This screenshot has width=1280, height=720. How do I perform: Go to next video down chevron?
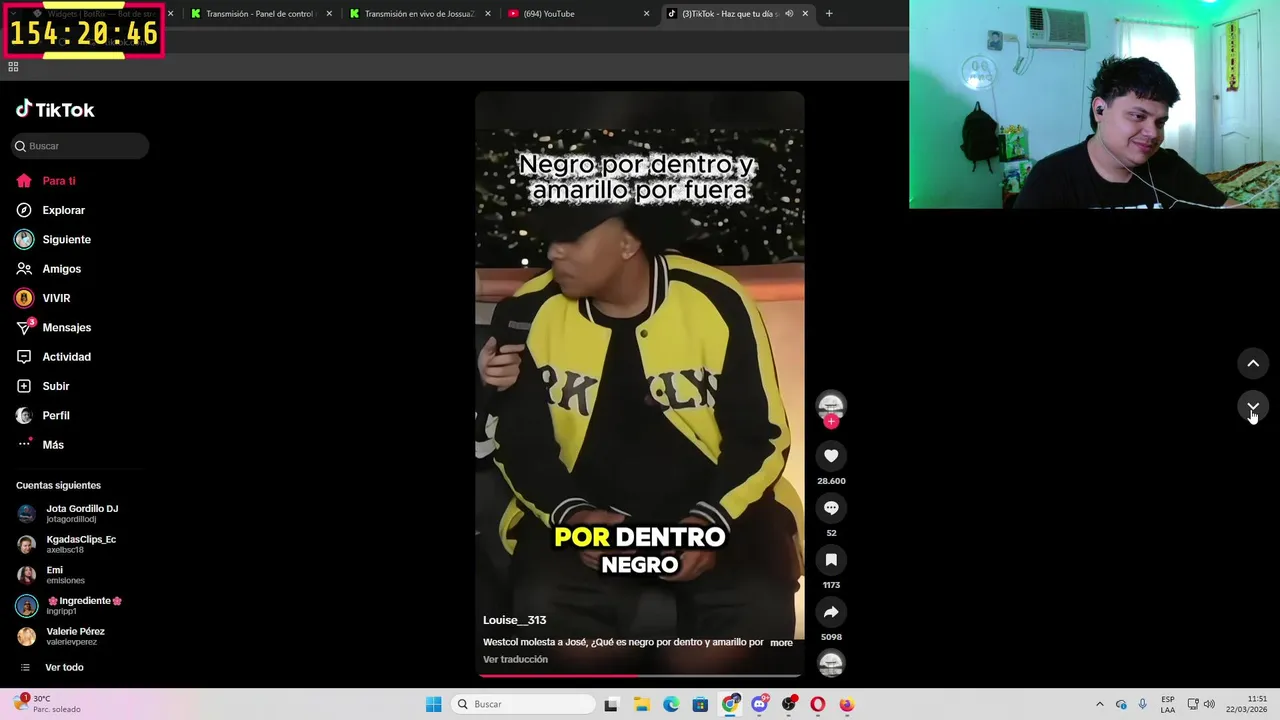(1253, 407)
